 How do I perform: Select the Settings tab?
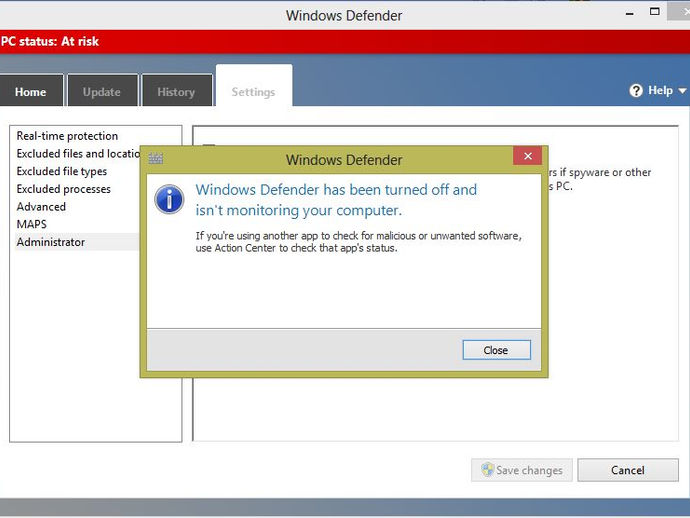tap(253, 86)
